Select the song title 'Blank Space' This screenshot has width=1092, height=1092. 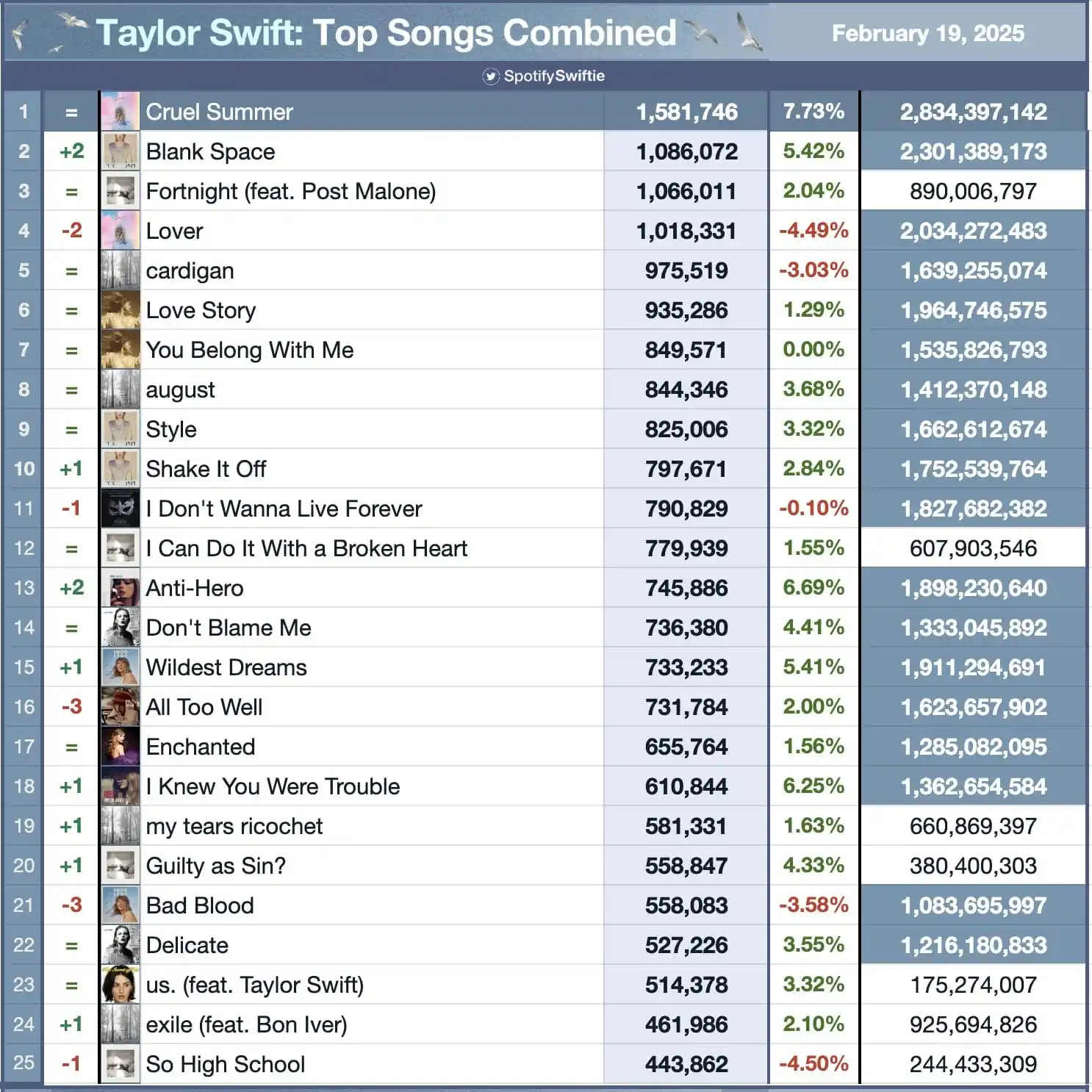210,151
